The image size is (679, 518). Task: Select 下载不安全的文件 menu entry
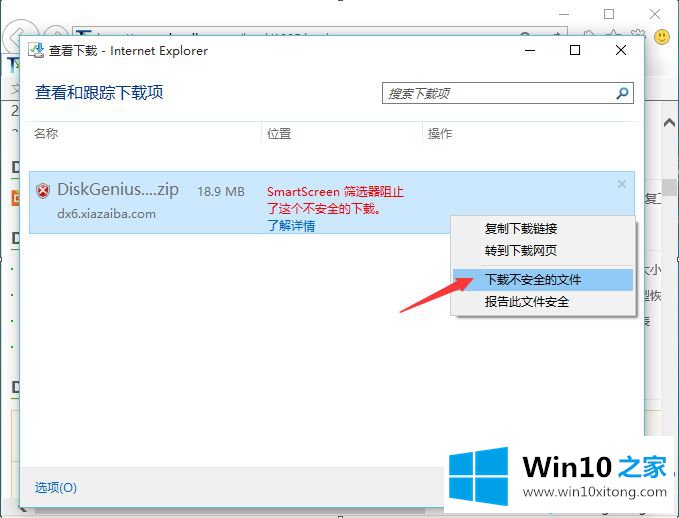pyautogui.click(x=543, y=280)
